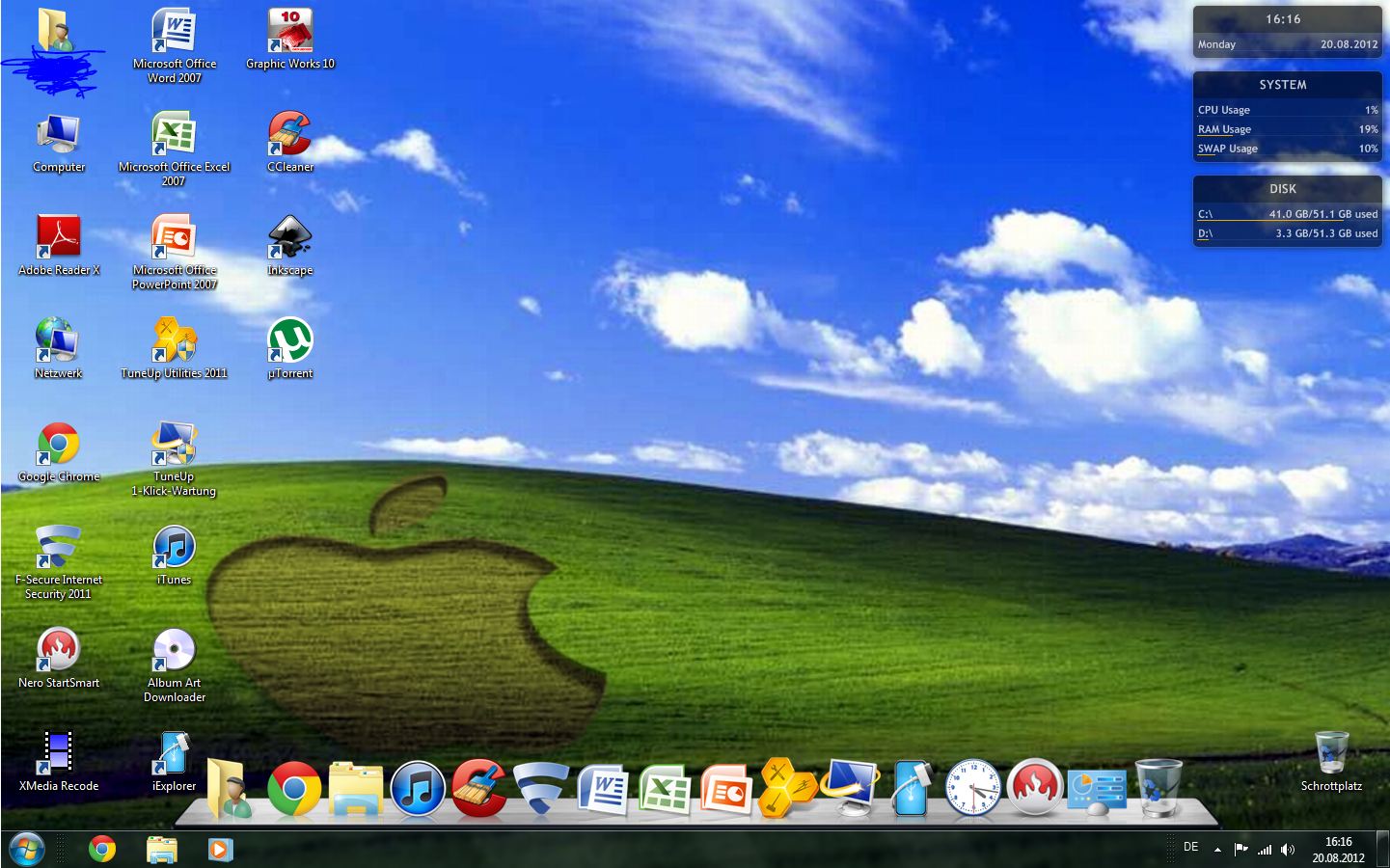The image size is (1390, 868).
Task: Open the D:\ drive link in the gadget
Action: click(1205, 233)
